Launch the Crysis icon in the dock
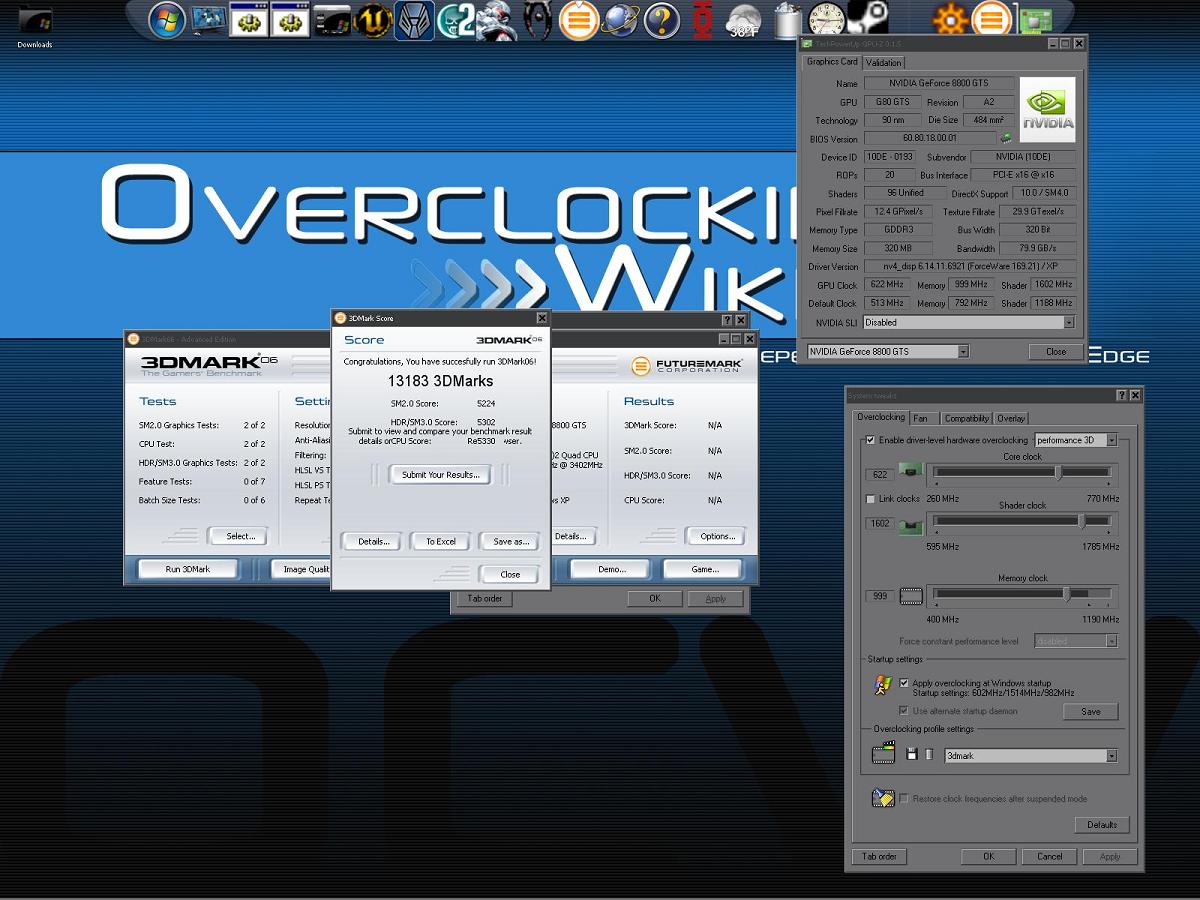 tap(494, 20)
